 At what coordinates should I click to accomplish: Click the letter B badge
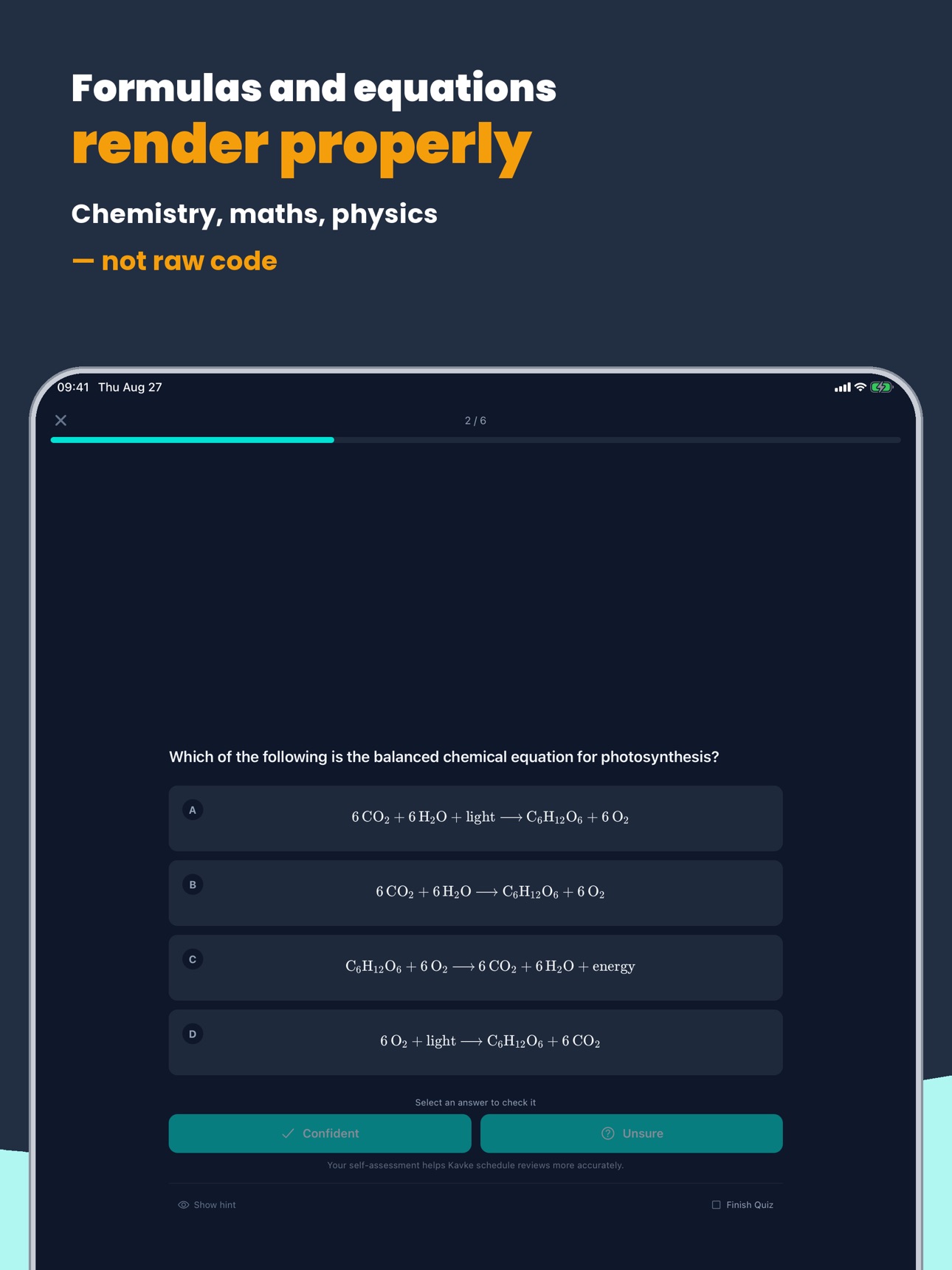click(193, 885)
